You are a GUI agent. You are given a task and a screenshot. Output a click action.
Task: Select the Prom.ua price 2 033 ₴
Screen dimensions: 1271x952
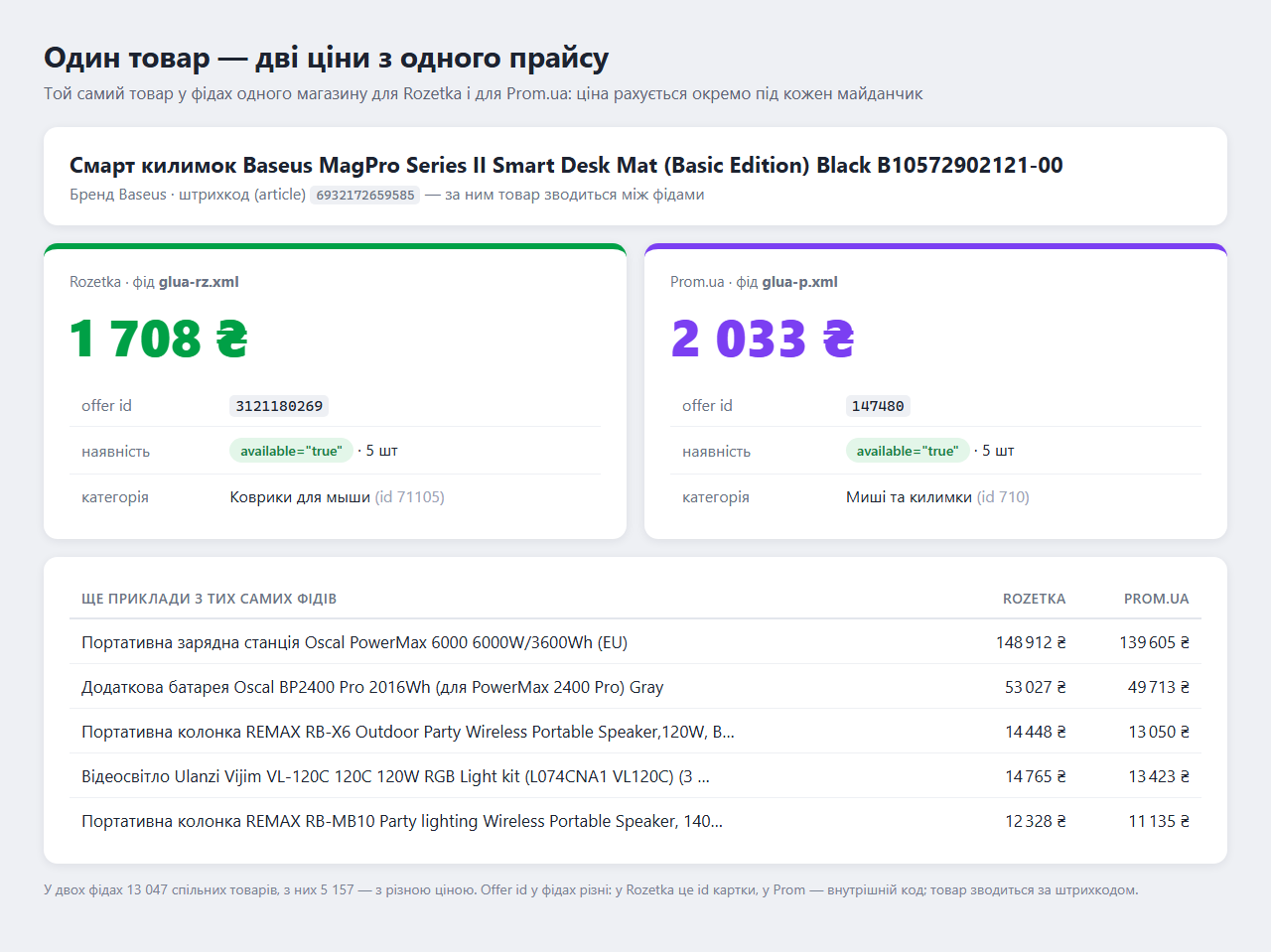[x=763, y=340]
